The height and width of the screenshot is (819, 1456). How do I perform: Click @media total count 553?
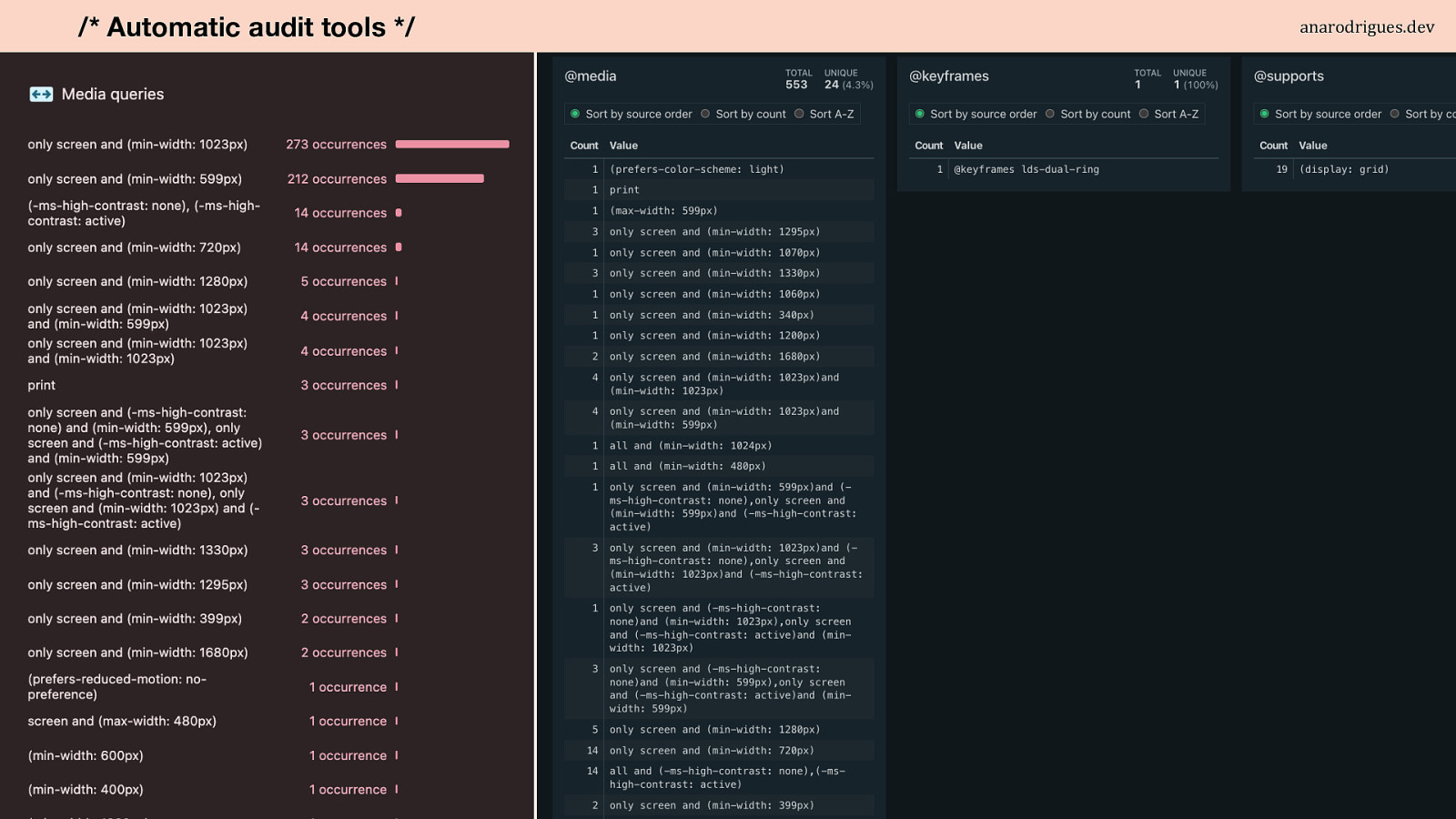796,85
